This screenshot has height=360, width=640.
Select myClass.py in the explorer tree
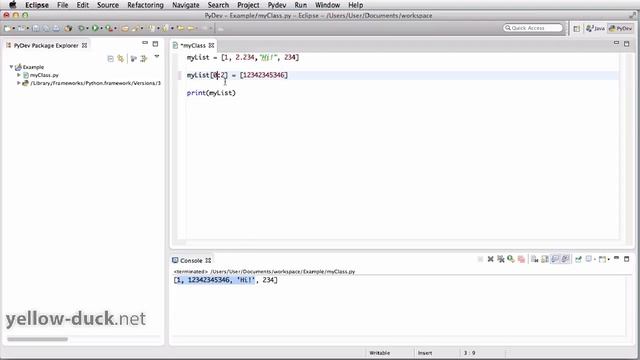point(44,75)
